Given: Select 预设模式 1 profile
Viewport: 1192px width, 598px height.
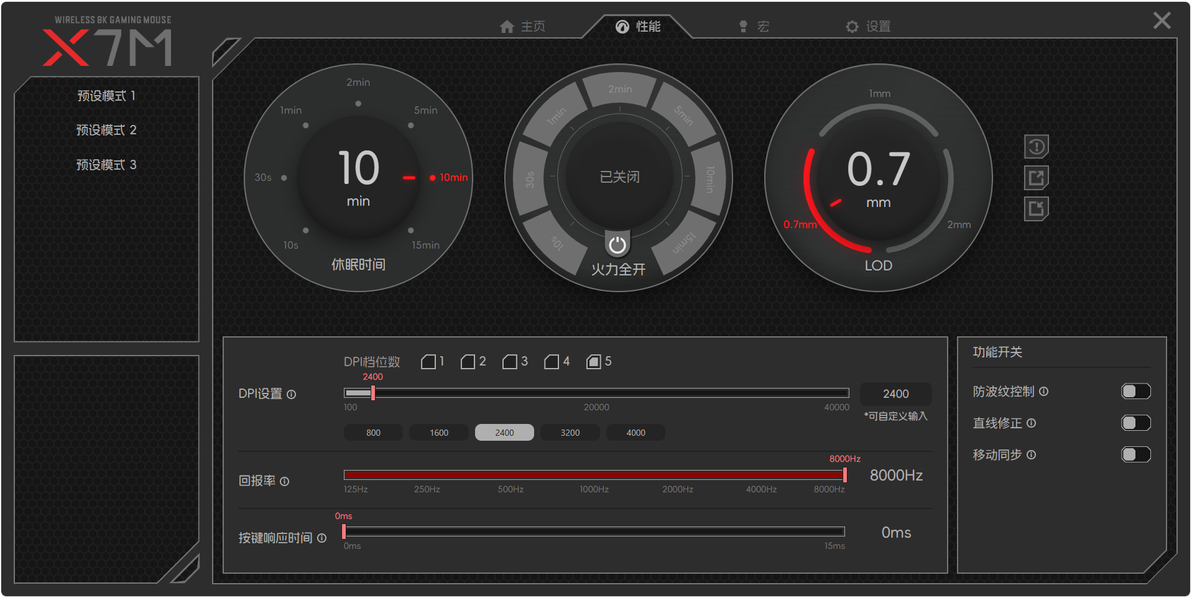Looking at the screenshot, I should [x=106, y=97].
